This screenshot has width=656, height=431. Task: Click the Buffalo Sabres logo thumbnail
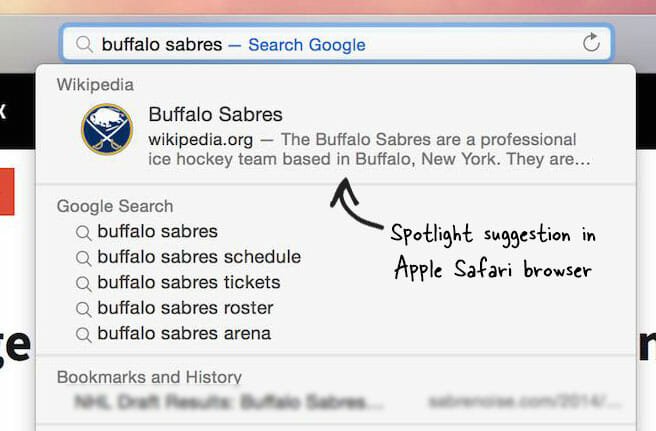coord(107,129)
